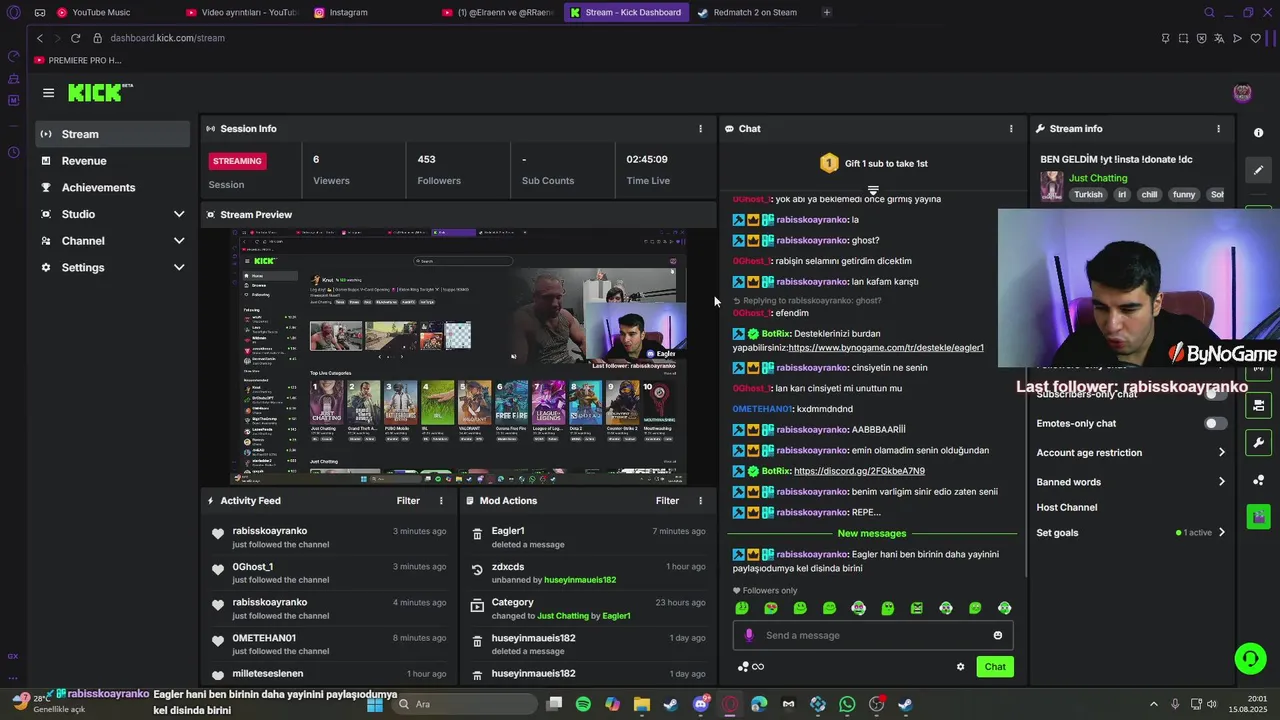Open Revenue in the sidebar
The width and height of the screenshot is (1280, 720).
point(112,161)
